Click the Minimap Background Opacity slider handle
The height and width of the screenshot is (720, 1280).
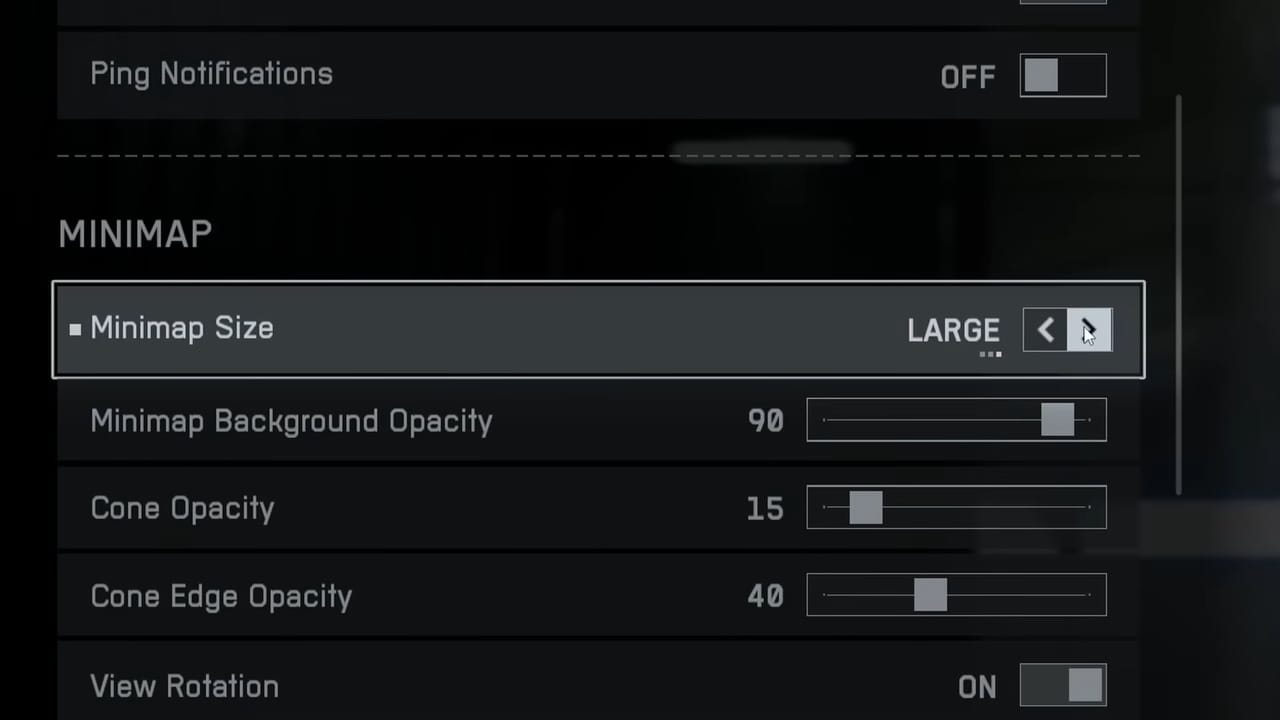pos(1057,421)
